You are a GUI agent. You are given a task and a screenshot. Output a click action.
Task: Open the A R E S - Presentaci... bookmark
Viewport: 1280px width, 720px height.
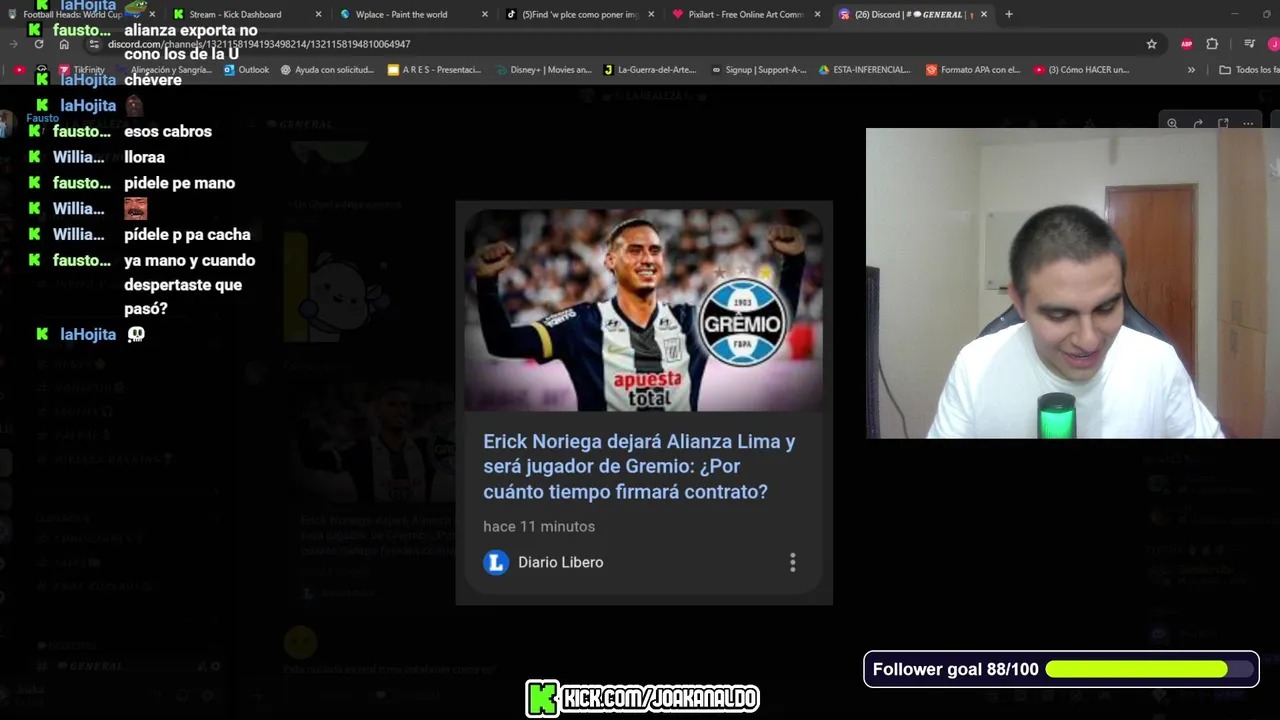[x=435, y=70]
